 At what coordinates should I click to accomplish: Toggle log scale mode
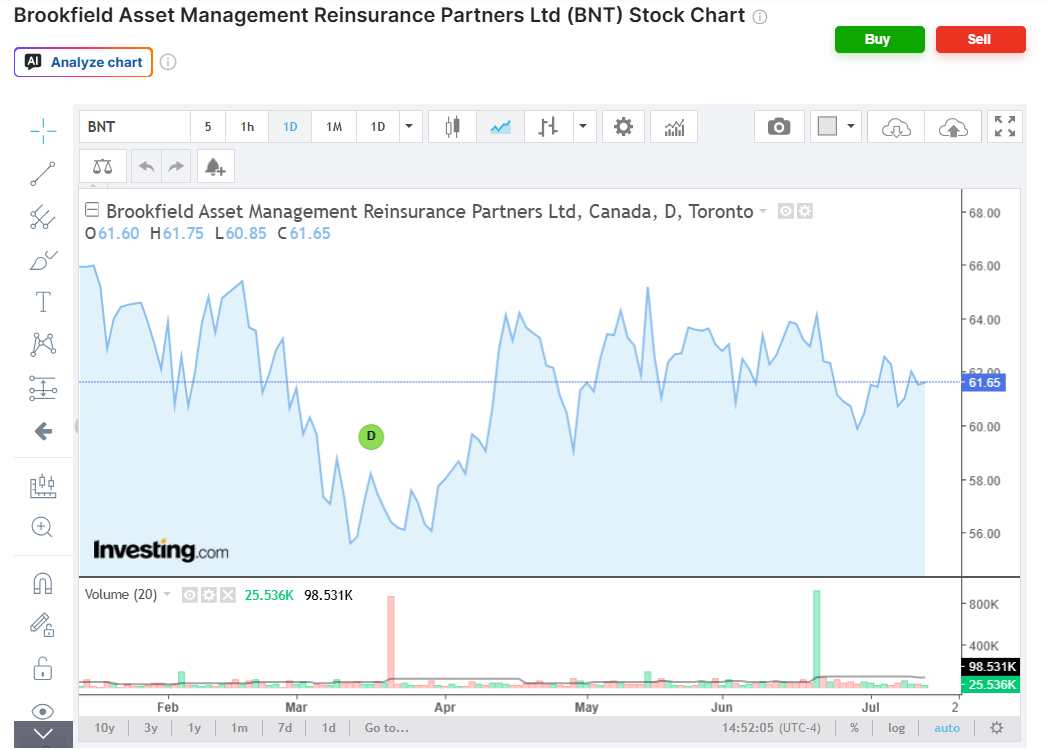[x=897, y=728]
